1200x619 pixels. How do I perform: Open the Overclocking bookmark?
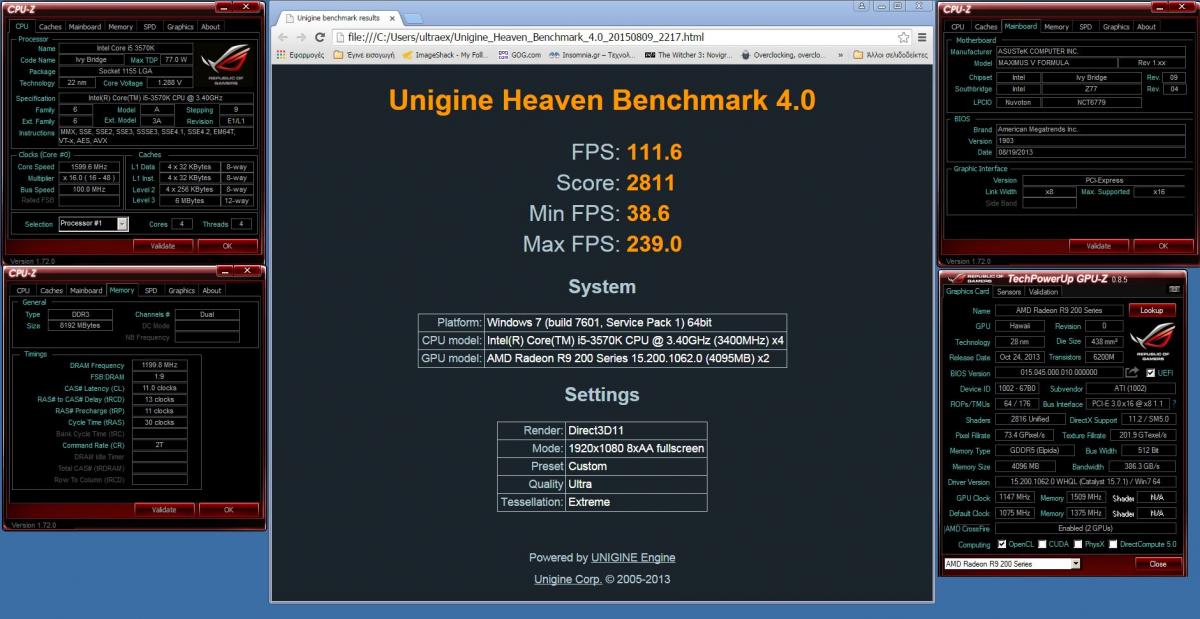pos(783,55)
